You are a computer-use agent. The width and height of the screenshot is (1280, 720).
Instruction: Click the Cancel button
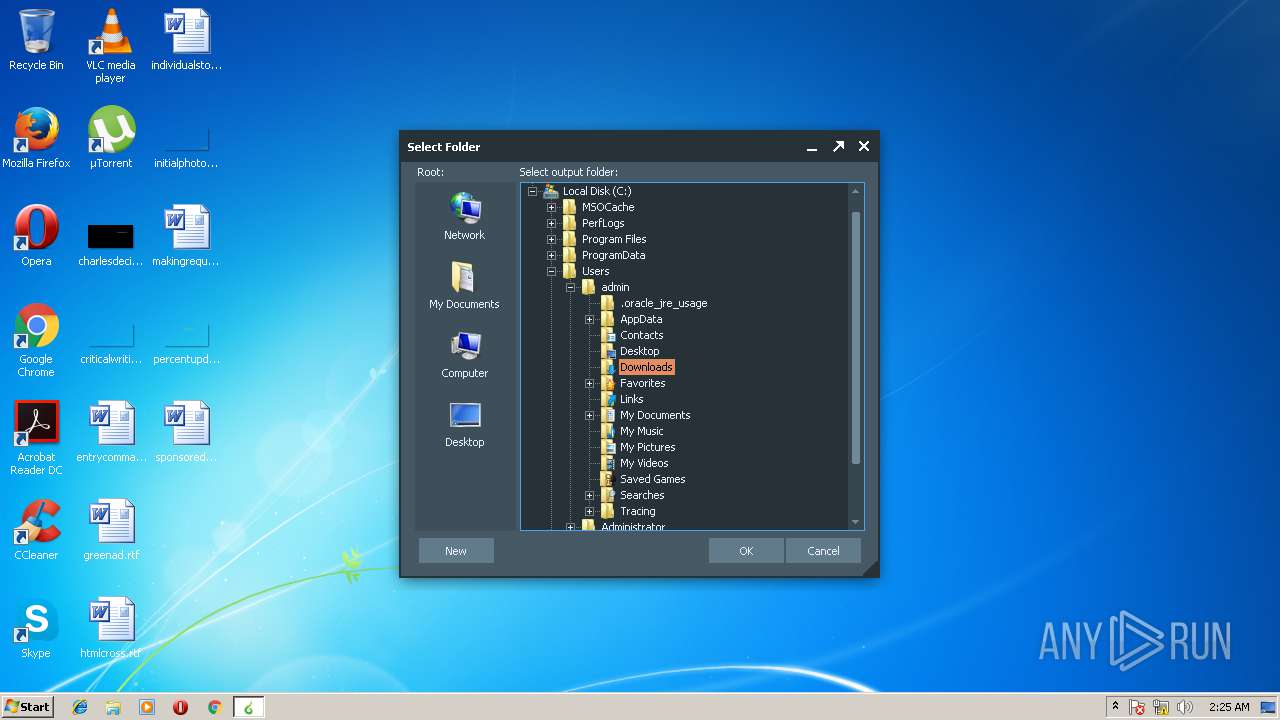pyautogui.click(x=823, y=551)
